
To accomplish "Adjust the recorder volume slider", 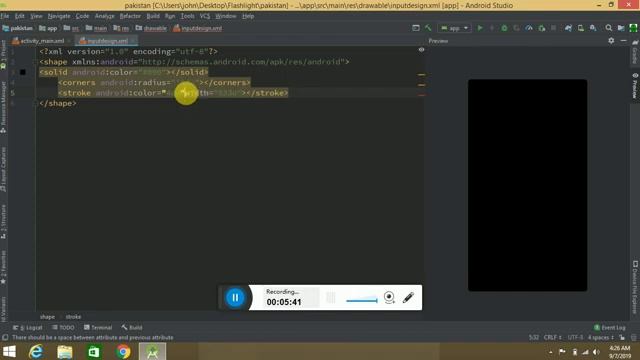I will pos(362,300).
